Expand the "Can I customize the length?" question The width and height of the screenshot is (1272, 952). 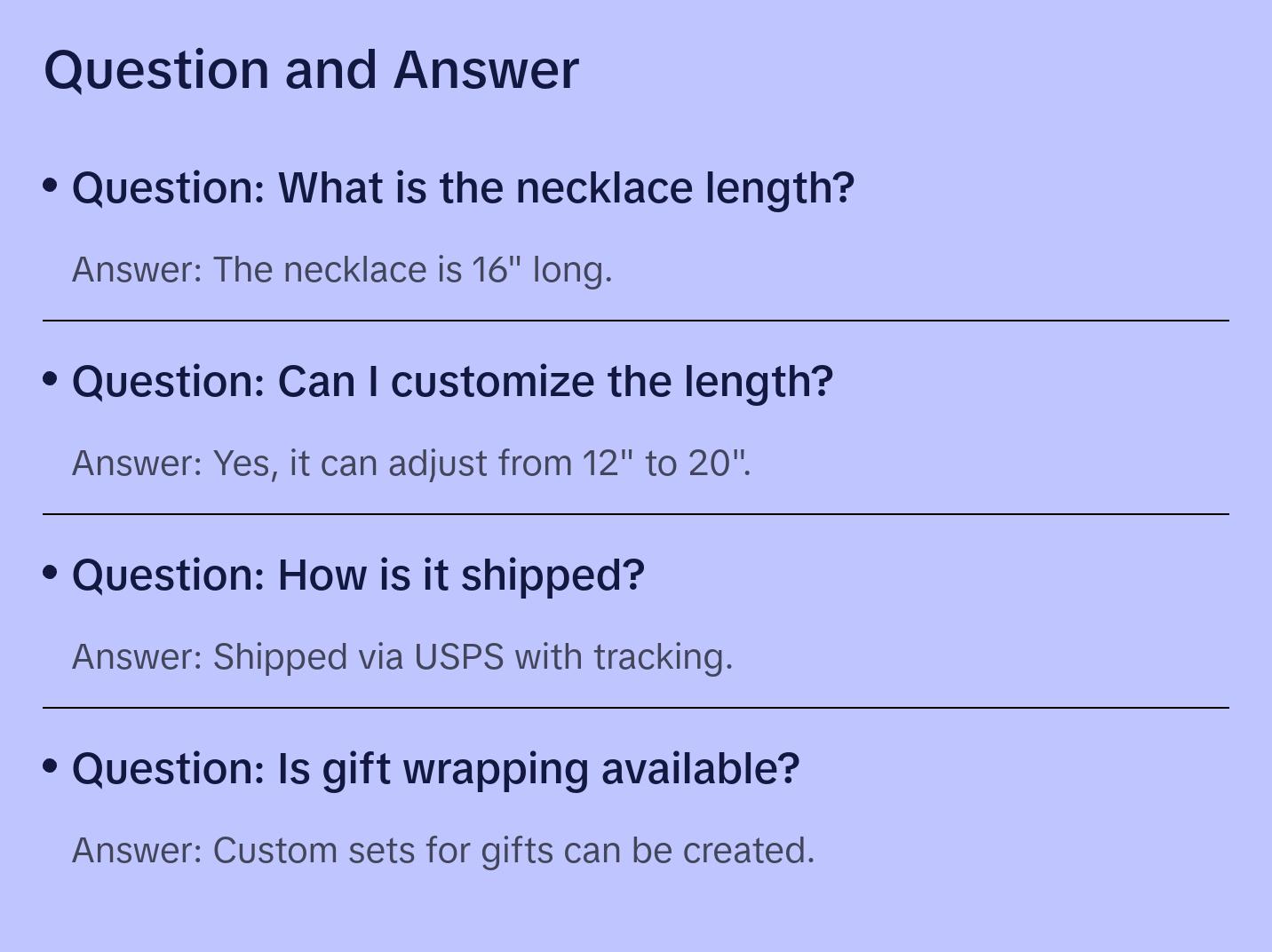click(452, 382)
